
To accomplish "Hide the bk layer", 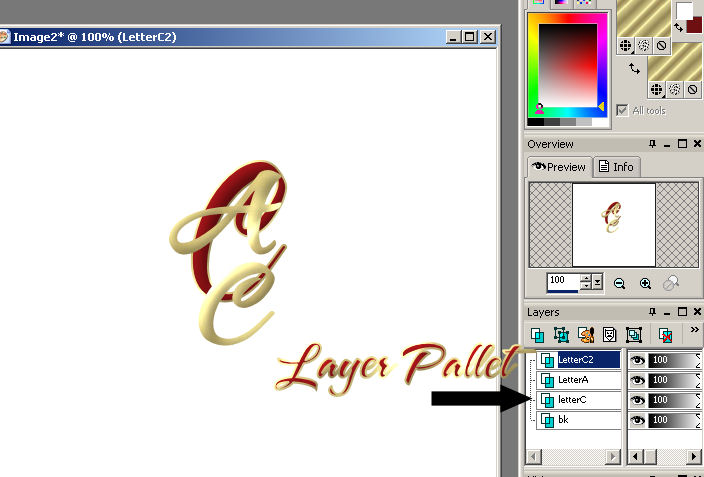I will [x=636, y=420].
